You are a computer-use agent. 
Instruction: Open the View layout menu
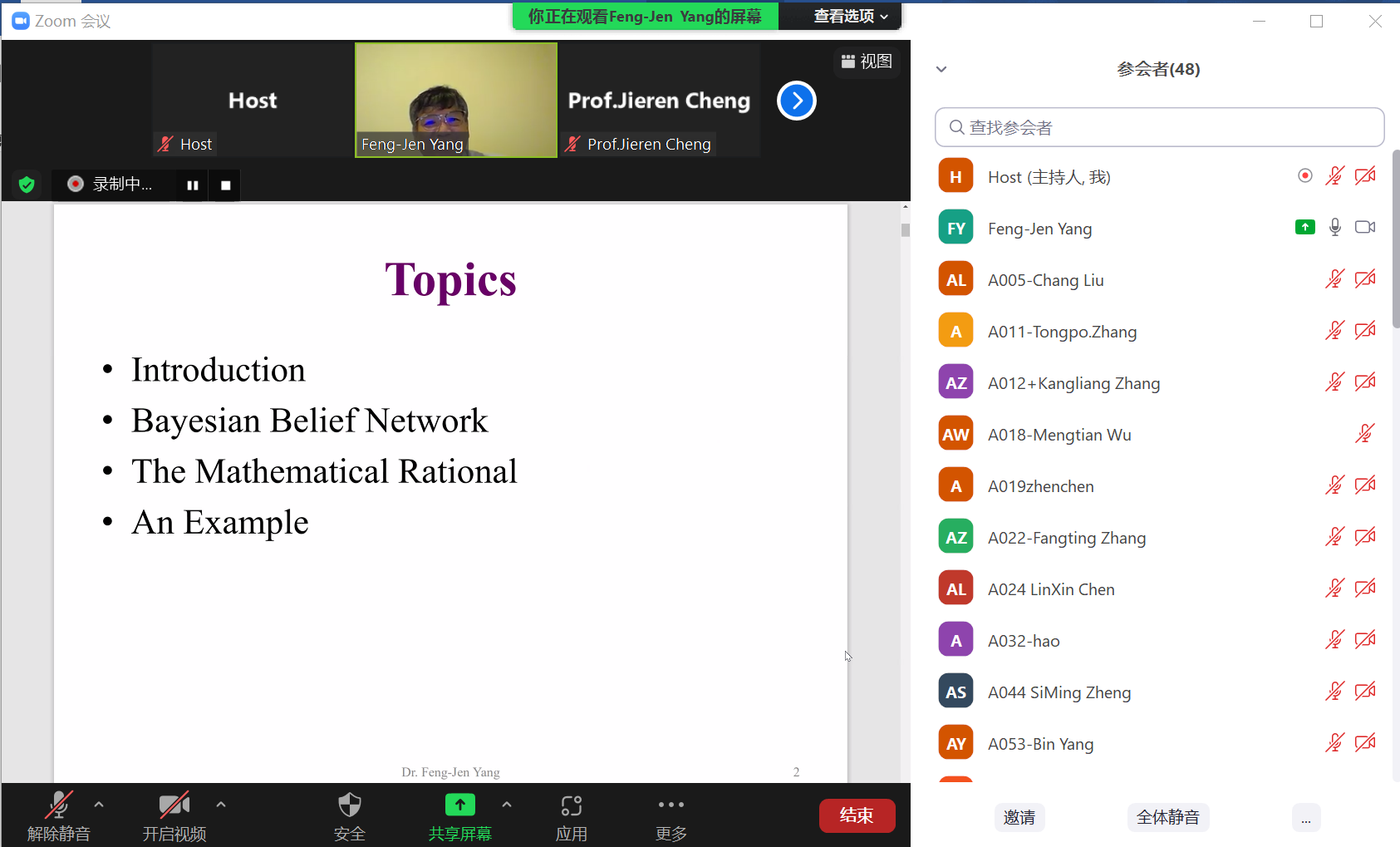click(867, 62)
